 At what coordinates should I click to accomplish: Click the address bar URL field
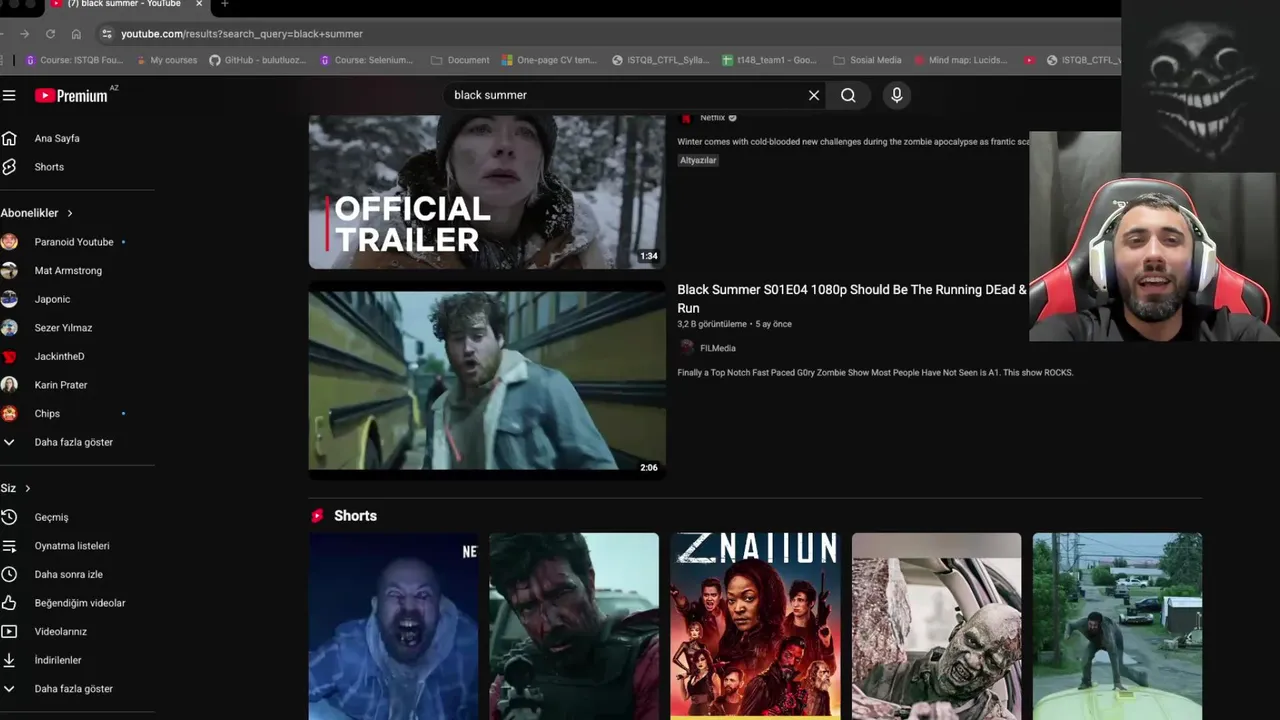(600, 34)
